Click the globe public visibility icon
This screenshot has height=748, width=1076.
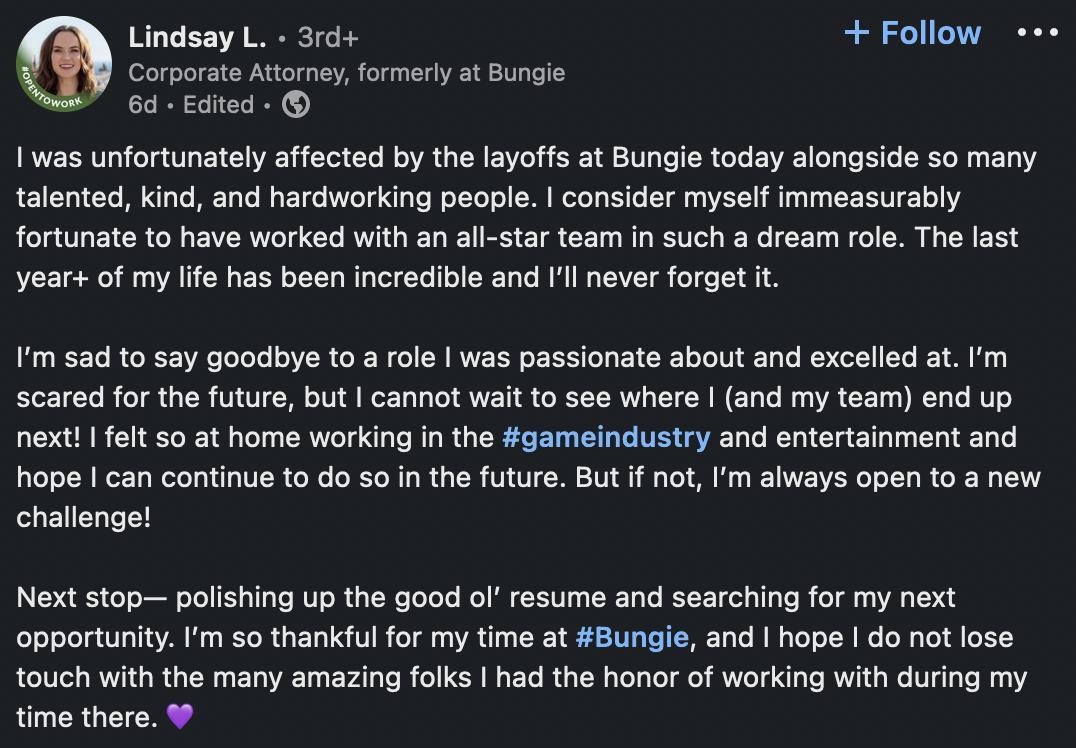[x=296, y=104]
